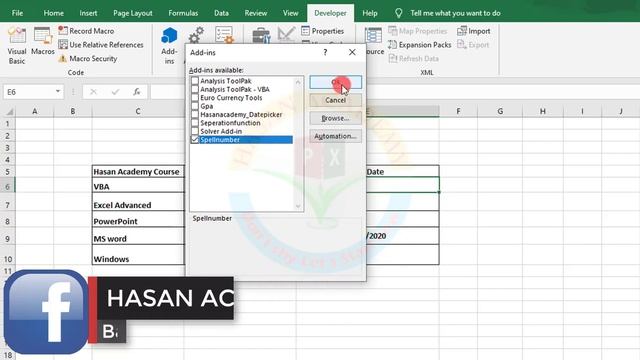Screen dimensions: 640x360
Task: Switch to the Review tab
Action: [x=256, y=13]
